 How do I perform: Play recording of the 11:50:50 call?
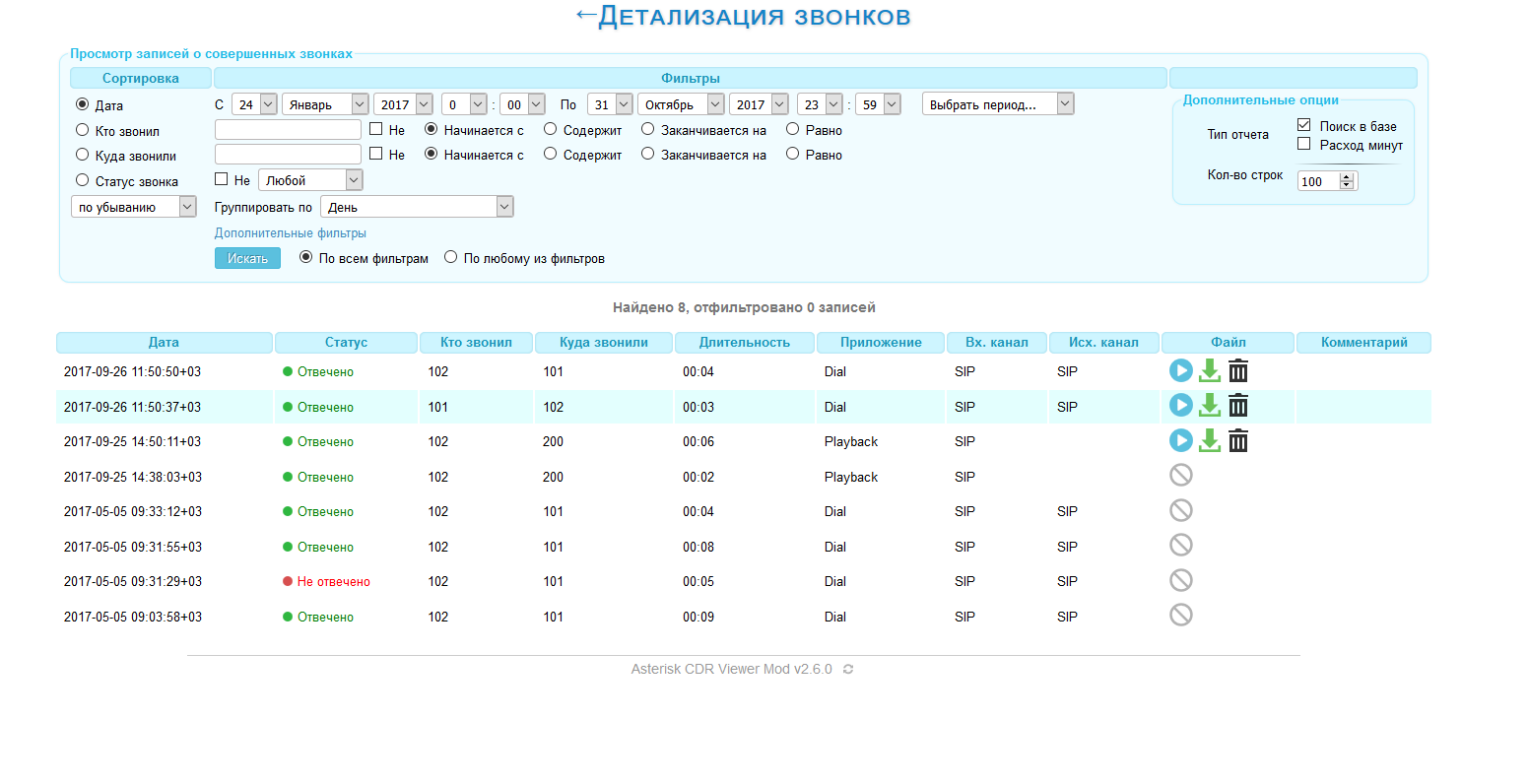point(1180,370)
